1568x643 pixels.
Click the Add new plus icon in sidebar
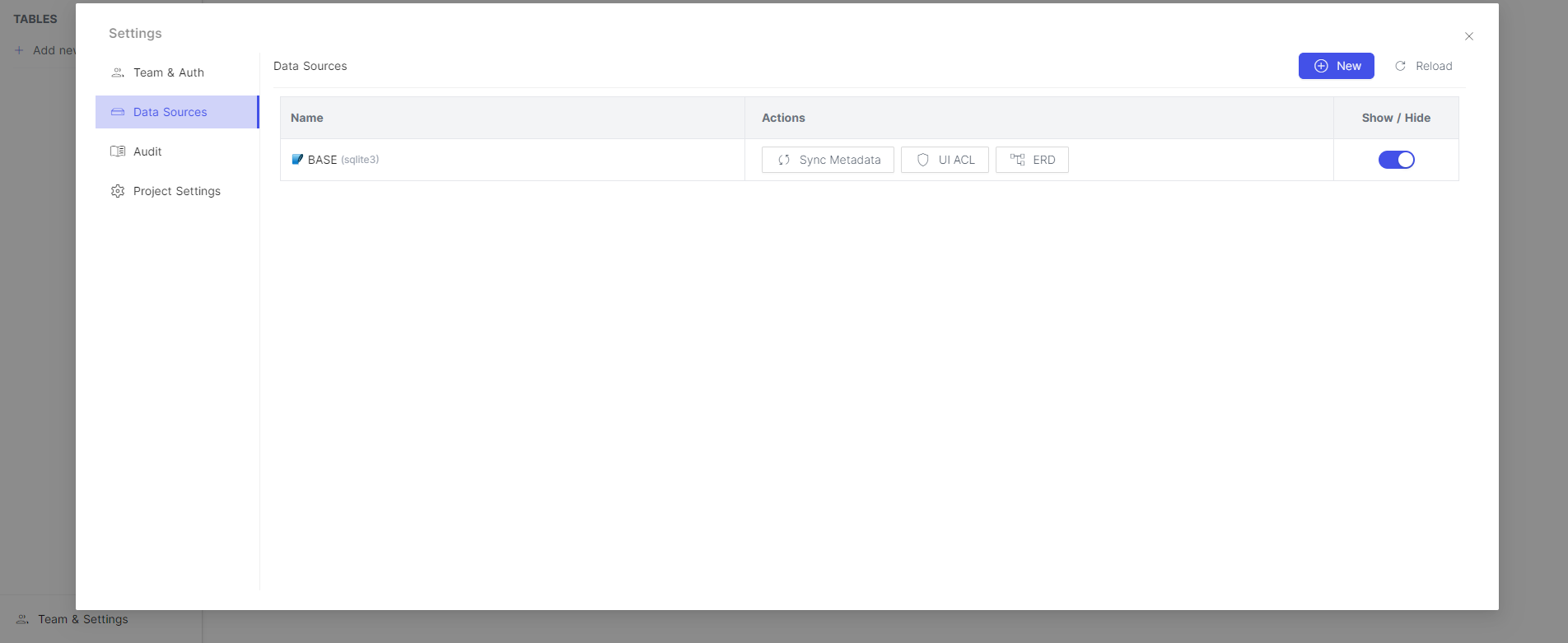tap(19, 50)
